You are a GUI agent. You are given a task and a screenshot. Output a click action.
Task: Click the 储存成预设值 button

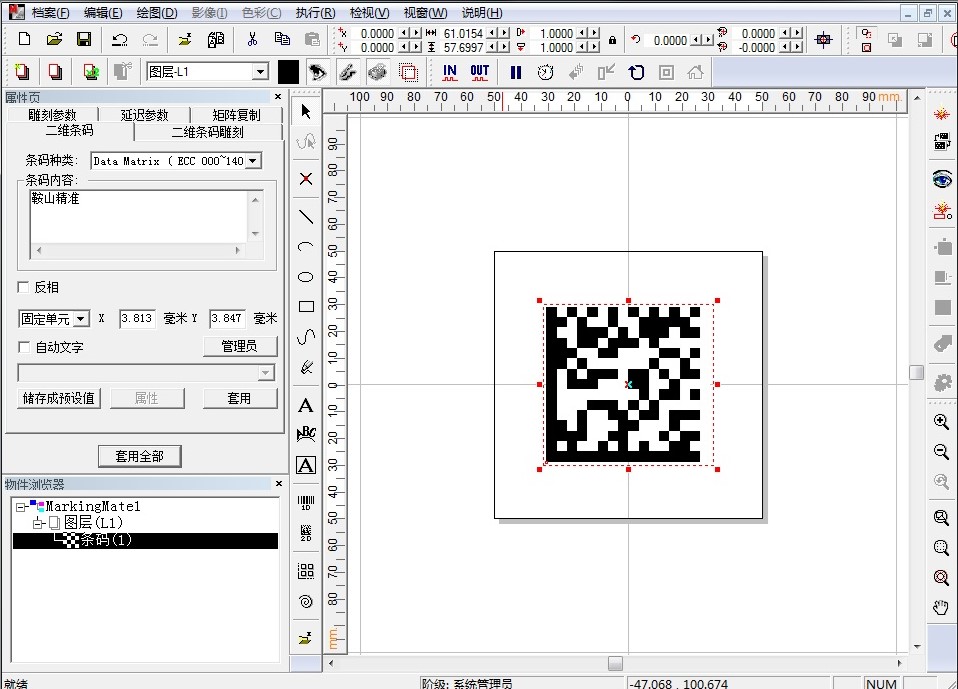pyautogui.click(x=59, y=398)
